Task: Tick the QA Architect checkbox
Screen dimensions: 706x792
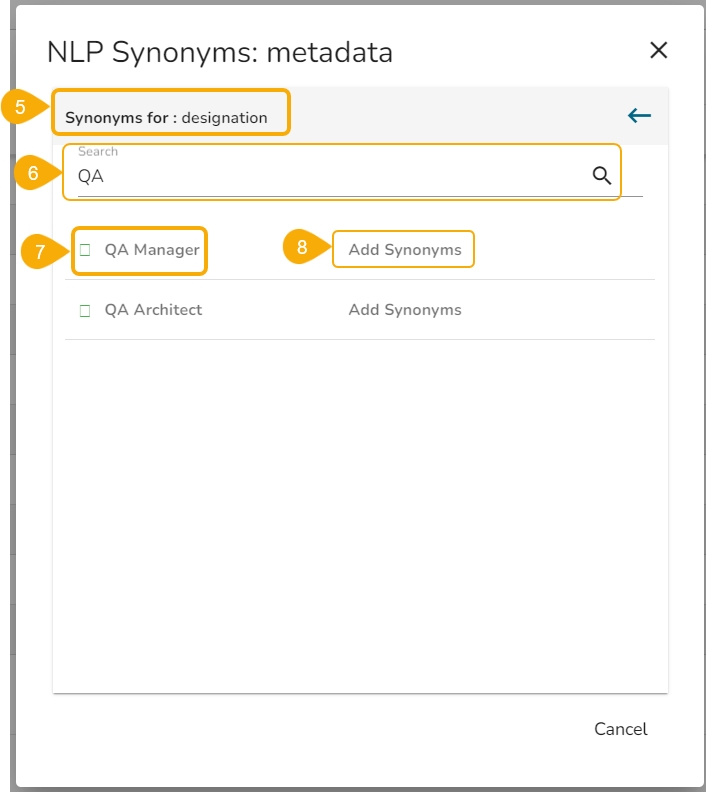Action: tap(85, 310)
